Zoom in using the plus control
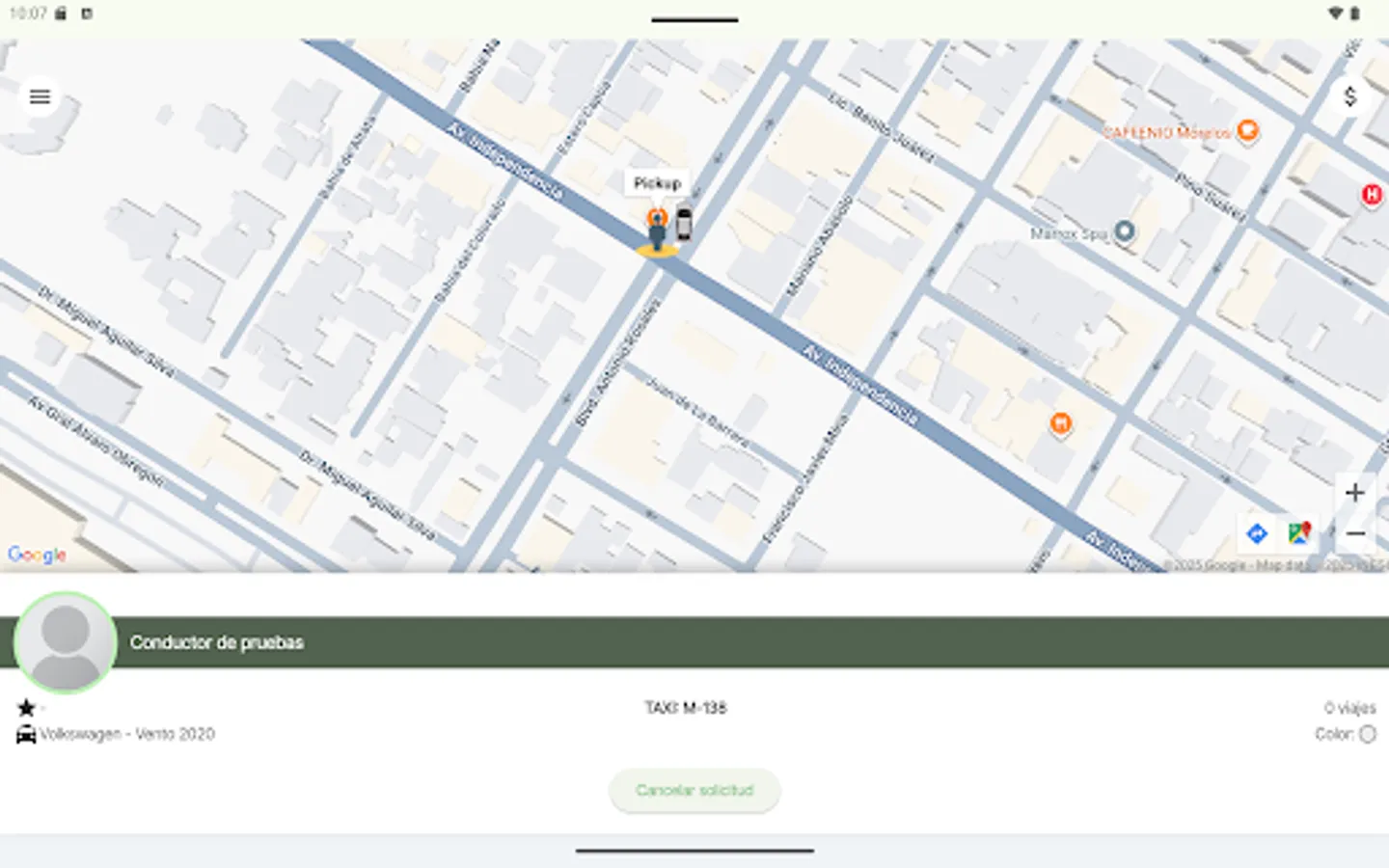 coord(1354,493)
